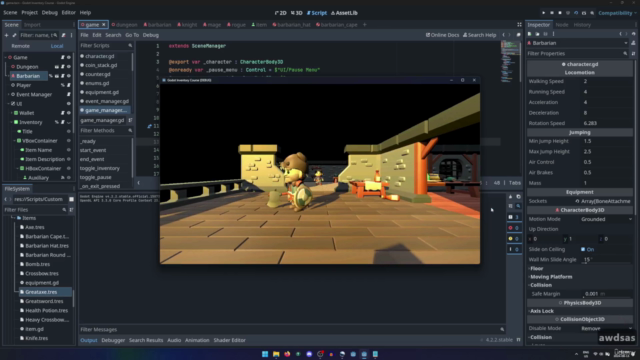
Task: Add a new node with plus icon
Action: (7, 36)
